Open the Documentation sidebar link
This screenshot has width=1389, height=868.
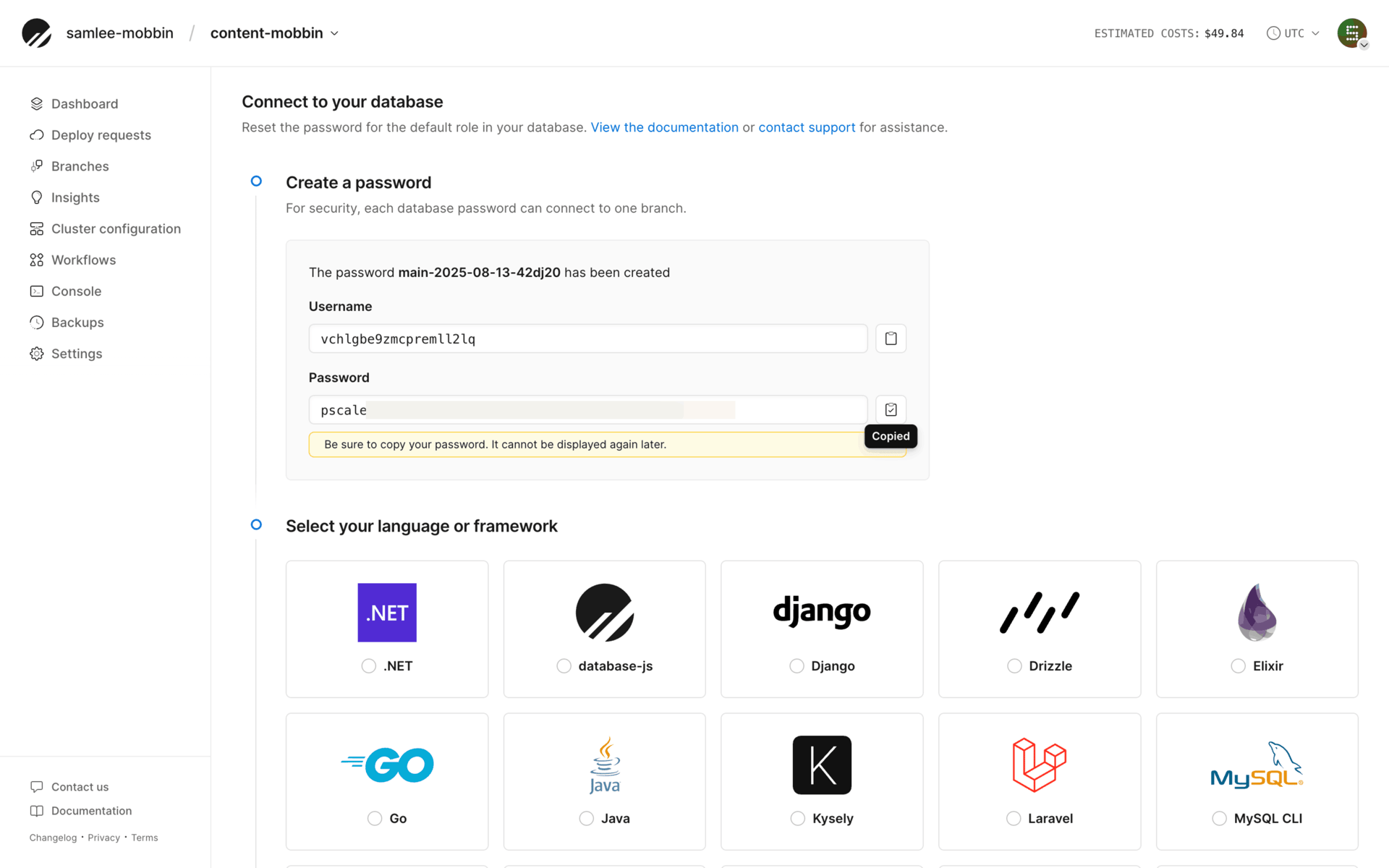pyautogui.click(x=91, y=811)
